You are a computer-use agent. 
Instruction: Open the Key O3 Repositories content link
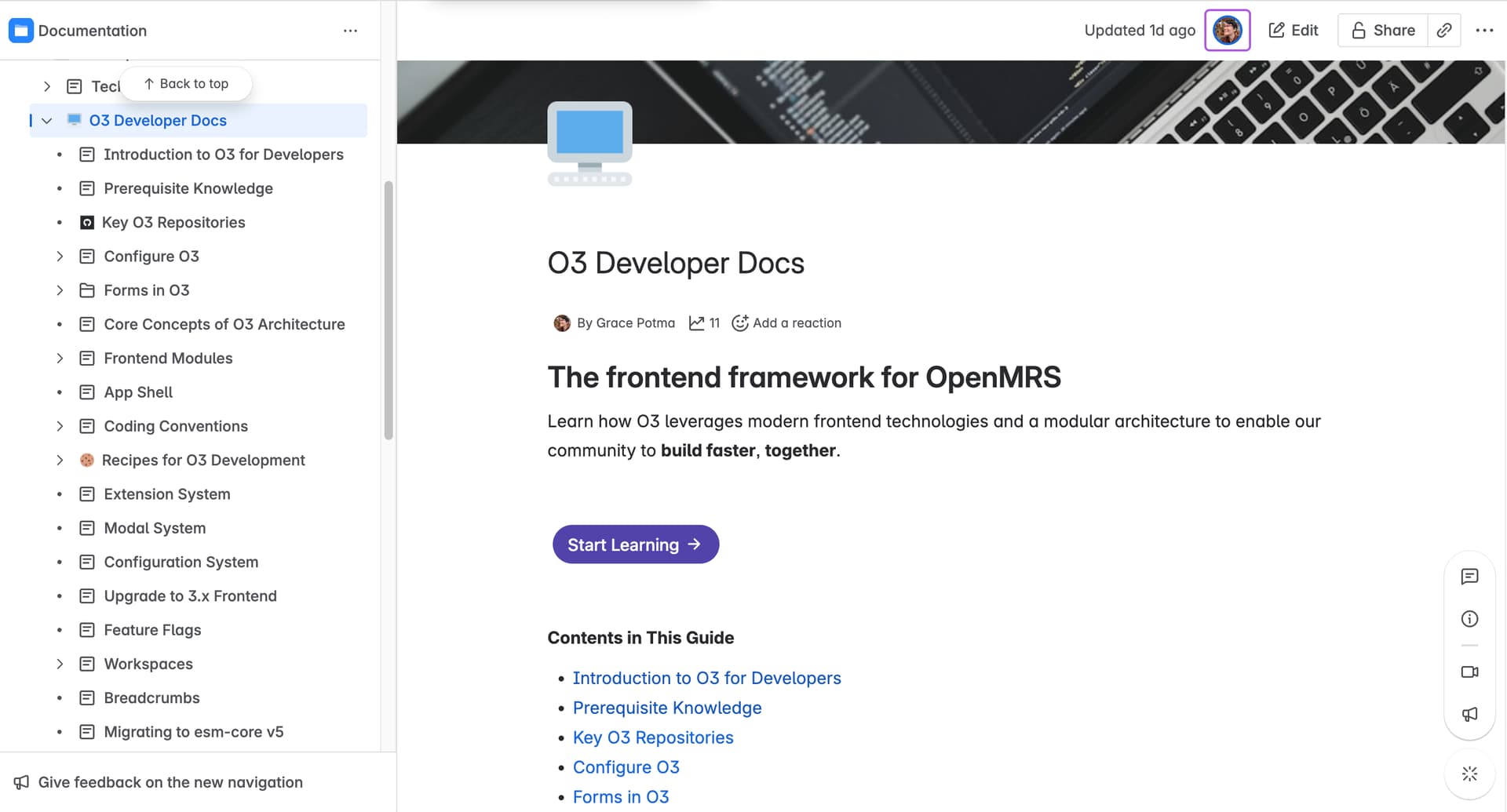coord(653,737)
